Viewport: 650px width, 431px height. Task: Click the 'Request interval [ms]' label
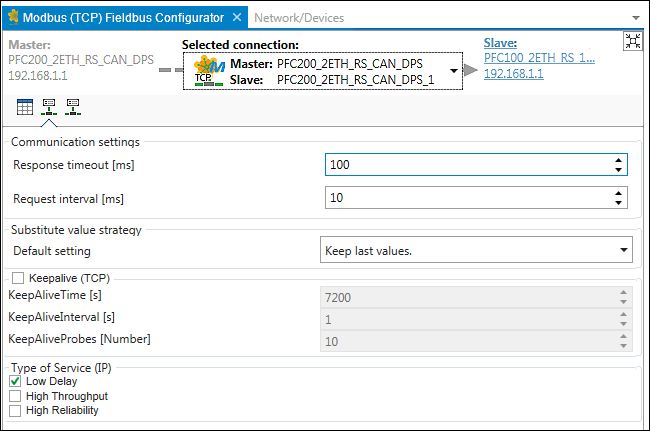(68, 199)
